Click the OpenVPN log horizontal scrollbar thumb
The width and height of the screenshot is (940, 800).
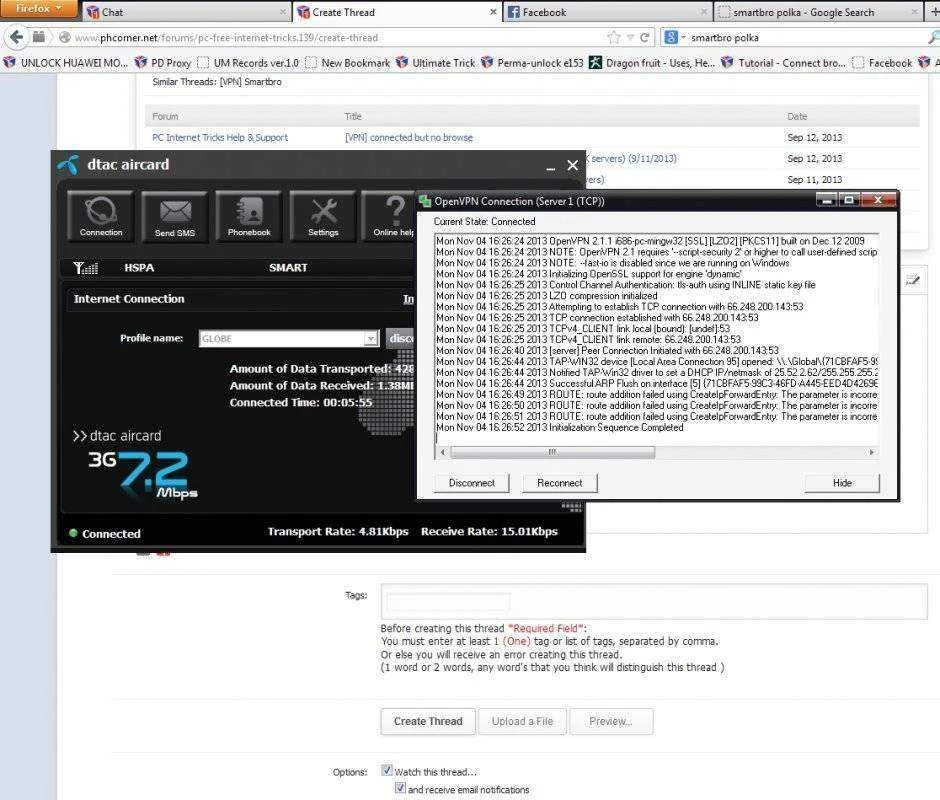pos(552,452)
